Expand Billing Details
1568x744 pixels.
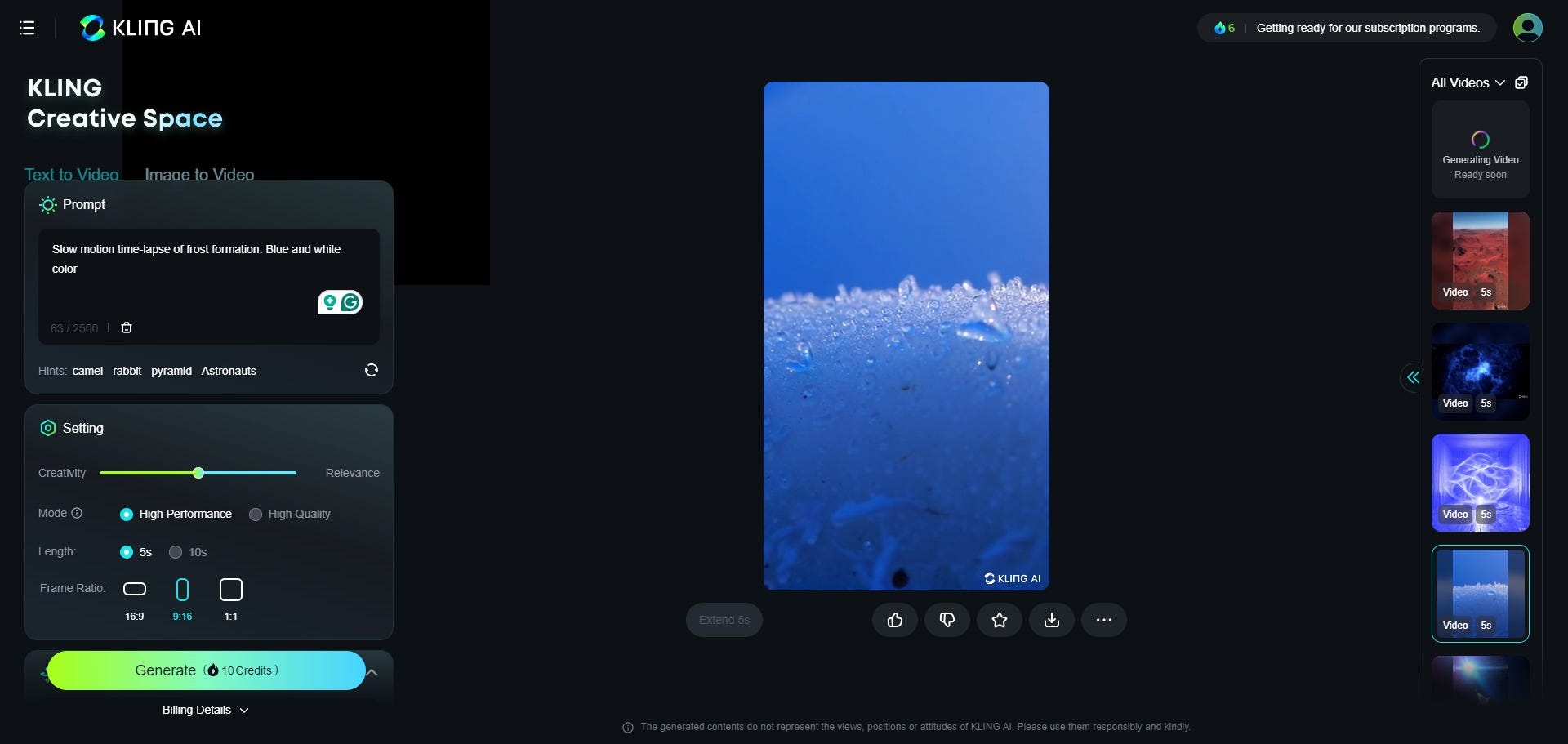pyautogui.click(x=205, y=710)
